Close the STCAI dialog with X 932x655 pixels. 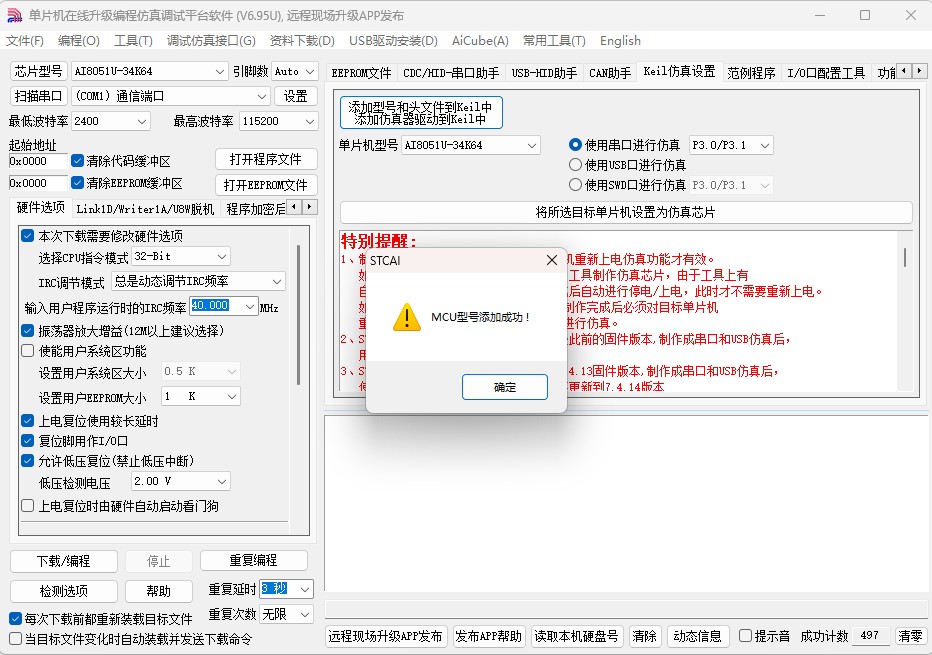pos(552,260)
